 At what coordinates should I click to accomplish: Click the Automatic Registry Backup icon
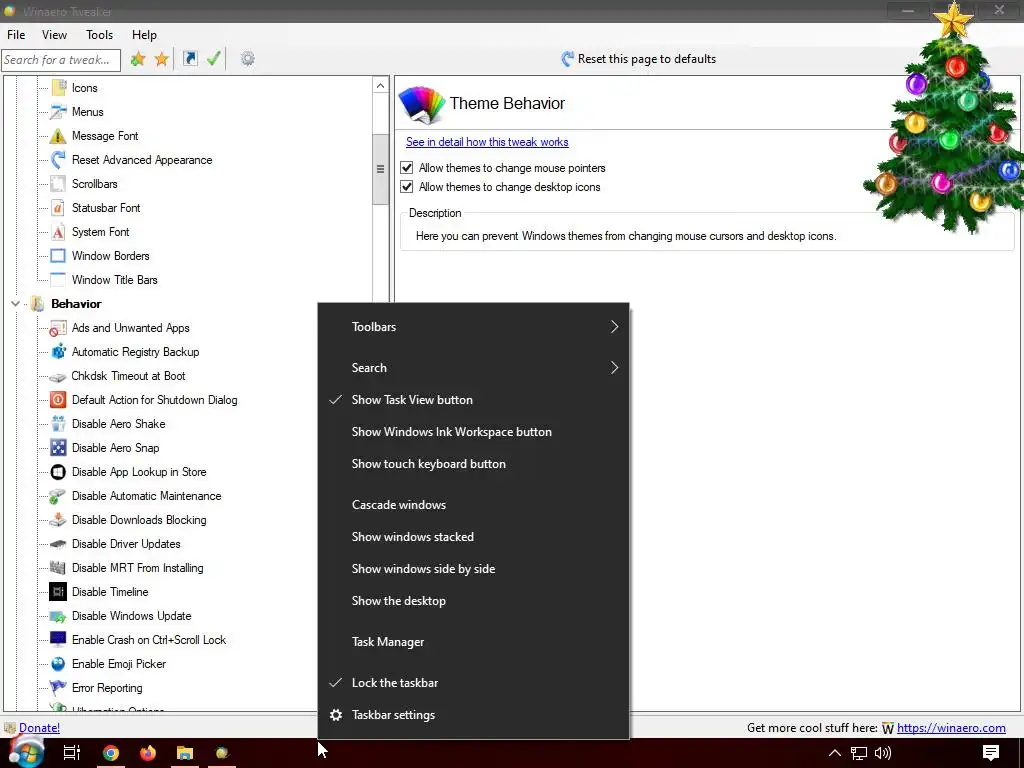[x=58, y=352]
